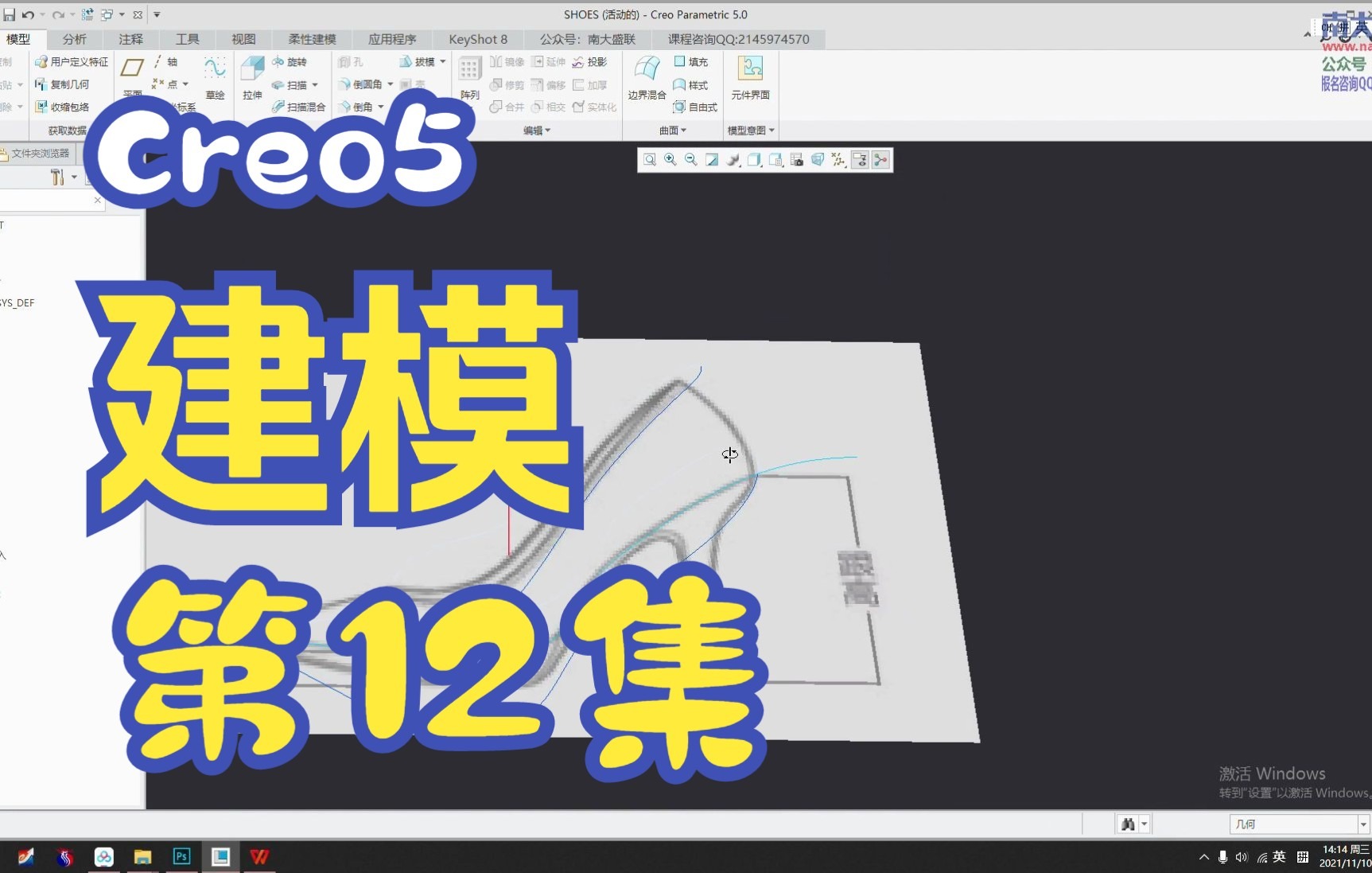Select the 填充 (Fill) surface tool
Viewport: 1372px width, 873px height.
pyautogui.click(x=694, y=61)
